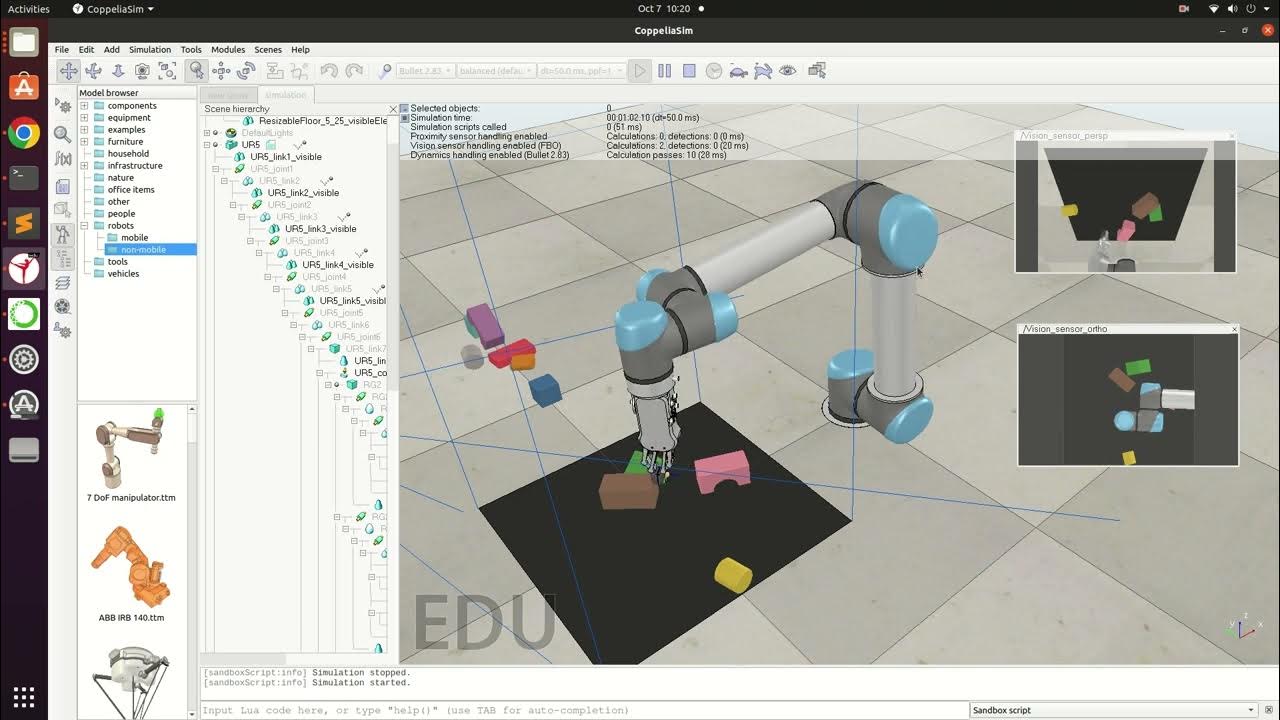
Task: Select the camera opening angle tool
Action: [x=143, y=71]
